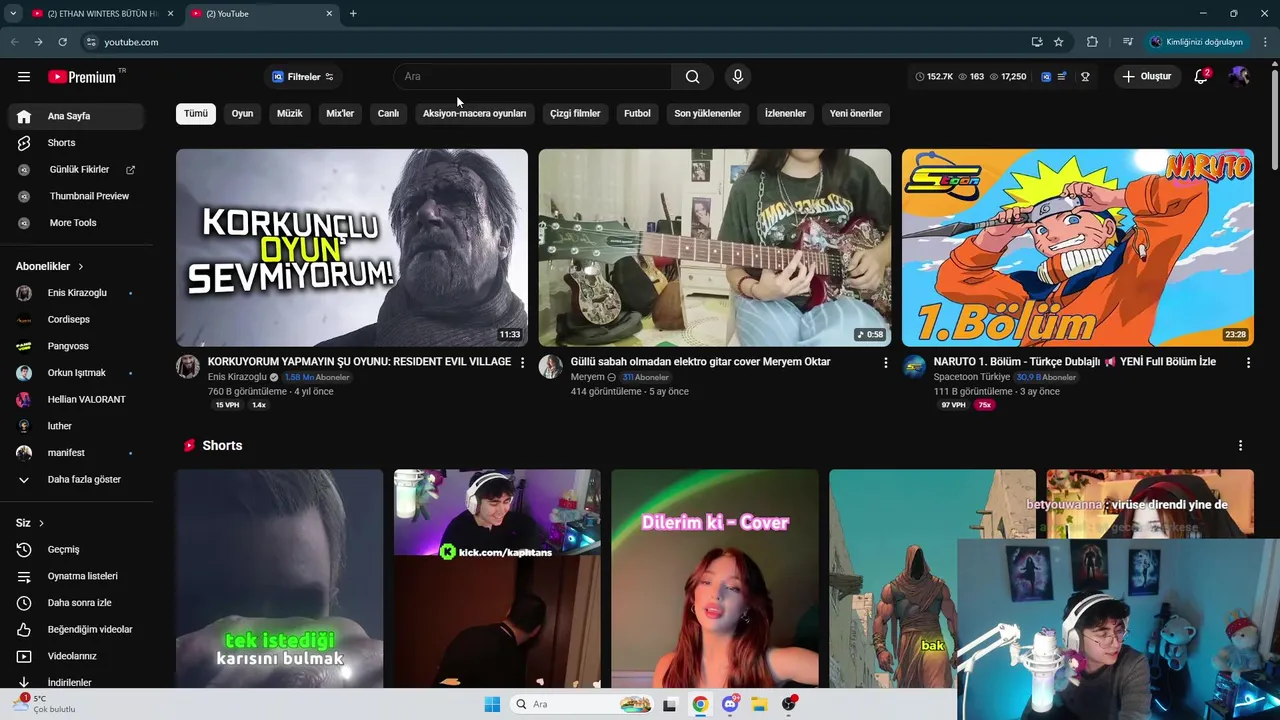Screen dimensions: 1280x720
Task: Select the Son yüklenenler chip
Action: (x=707, y=113)
